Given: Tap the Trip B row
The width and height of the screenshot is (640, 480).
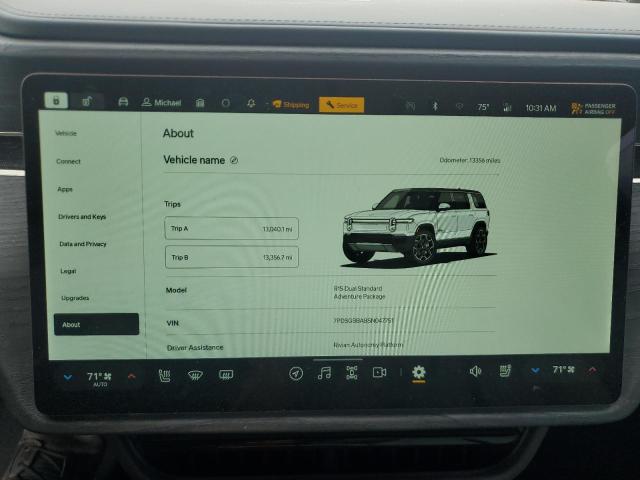Looking at the screenshot, I should click(x=232, y=257).
